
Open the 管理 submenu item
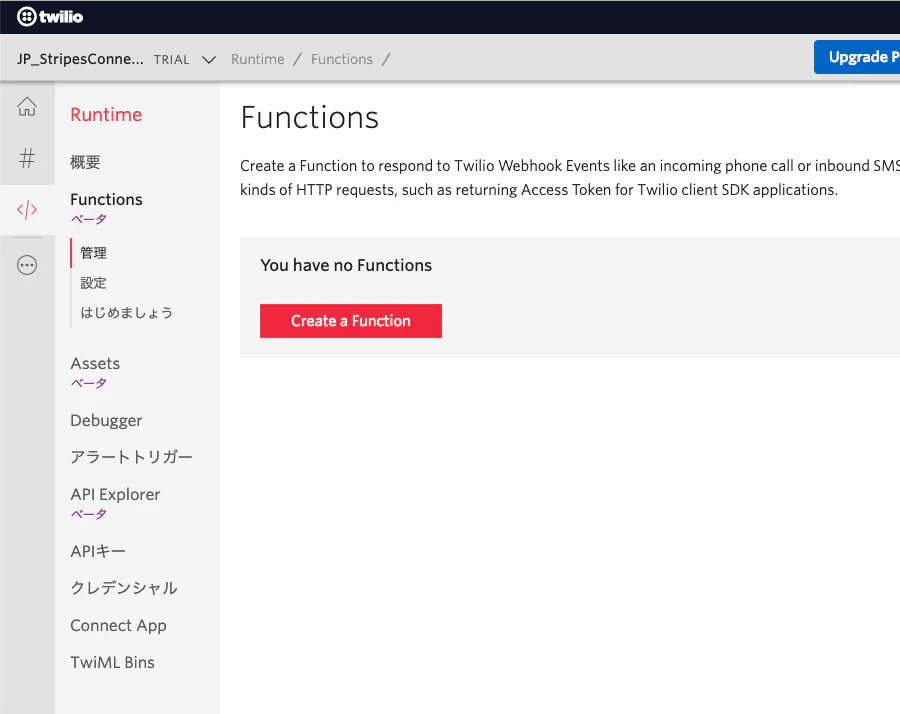[x=94, y=253]
